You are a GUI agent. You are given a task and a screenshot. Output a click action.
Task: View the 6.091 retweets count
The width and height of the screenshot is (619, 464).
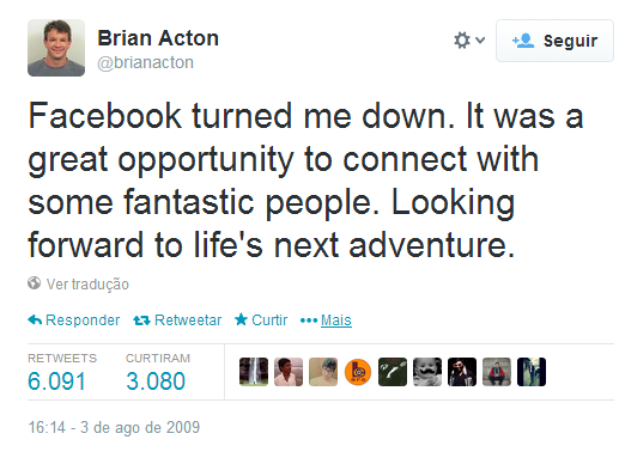tap(57, 381)
